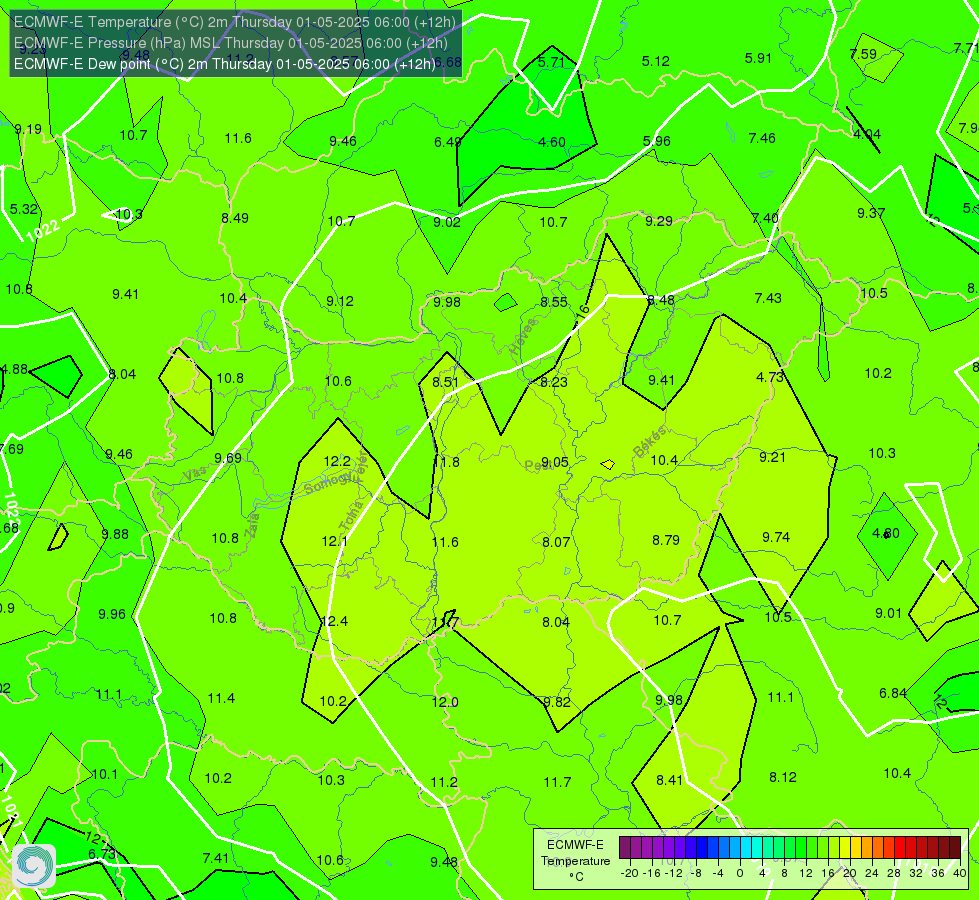Click the temperature value 9.02
Screen dimensions: 979x900
click(x=447, y=222)
